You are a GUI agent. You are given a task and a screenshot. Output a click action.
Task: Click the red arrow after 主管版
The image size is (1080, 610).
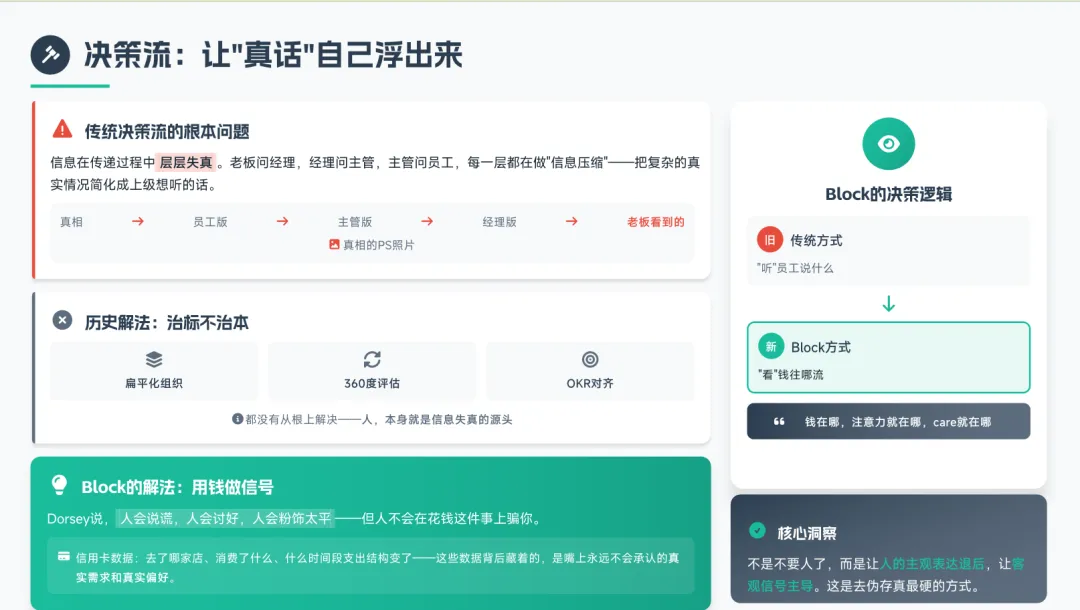click(x=427, y=221)
